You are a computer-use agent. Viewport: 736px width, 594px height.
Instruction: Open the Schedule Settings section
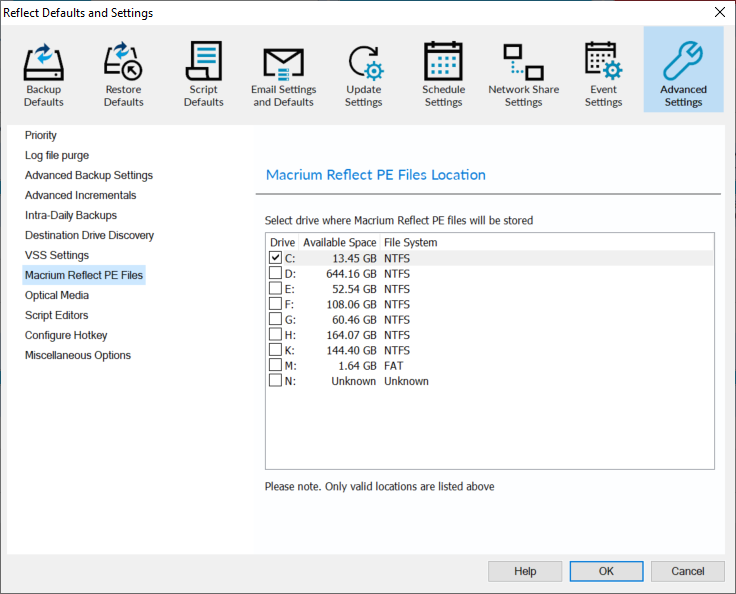point(444,74)
